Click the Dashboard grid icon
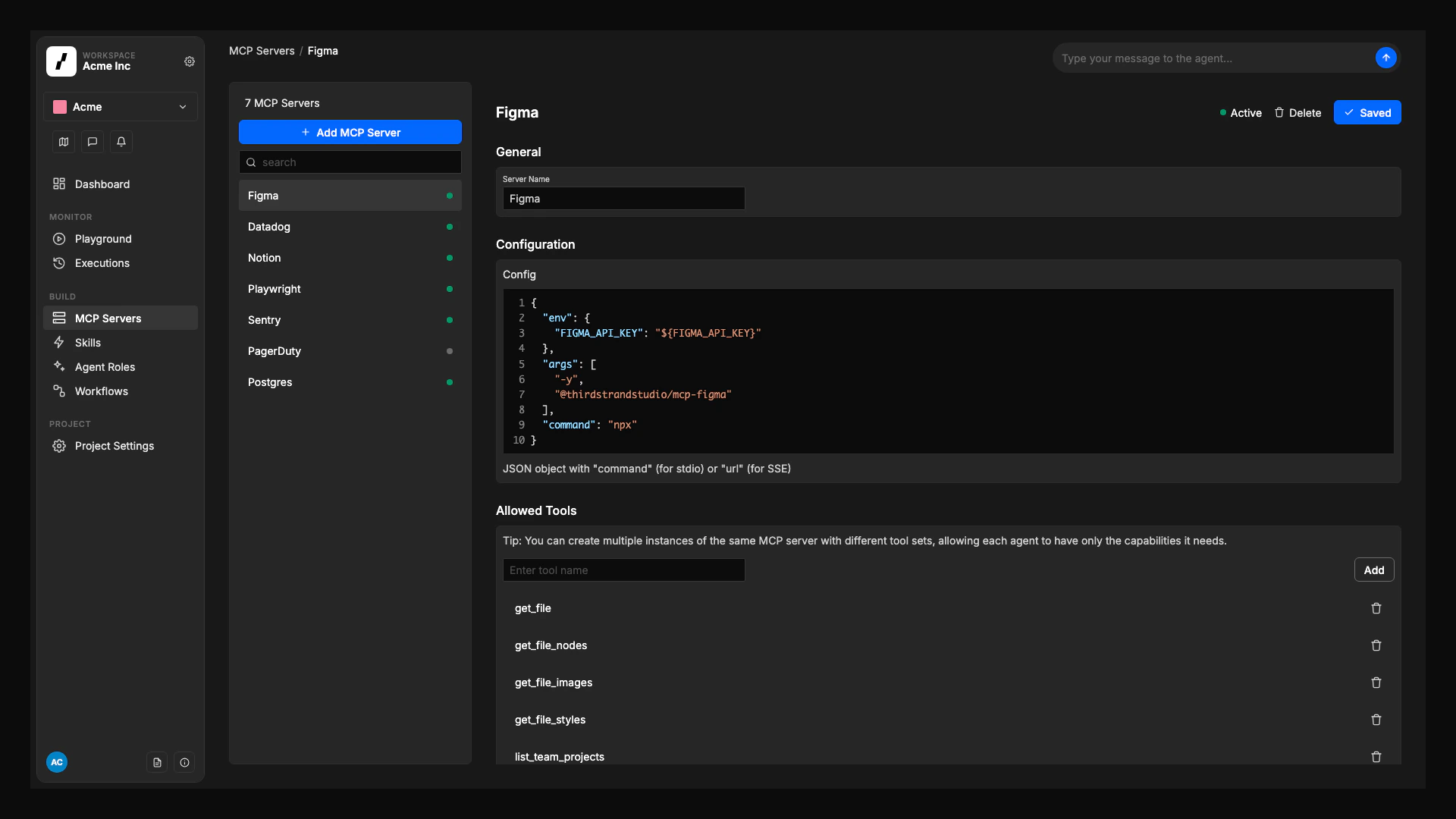The height and width of the screenshot is (819, 1456). coord(59,184)
